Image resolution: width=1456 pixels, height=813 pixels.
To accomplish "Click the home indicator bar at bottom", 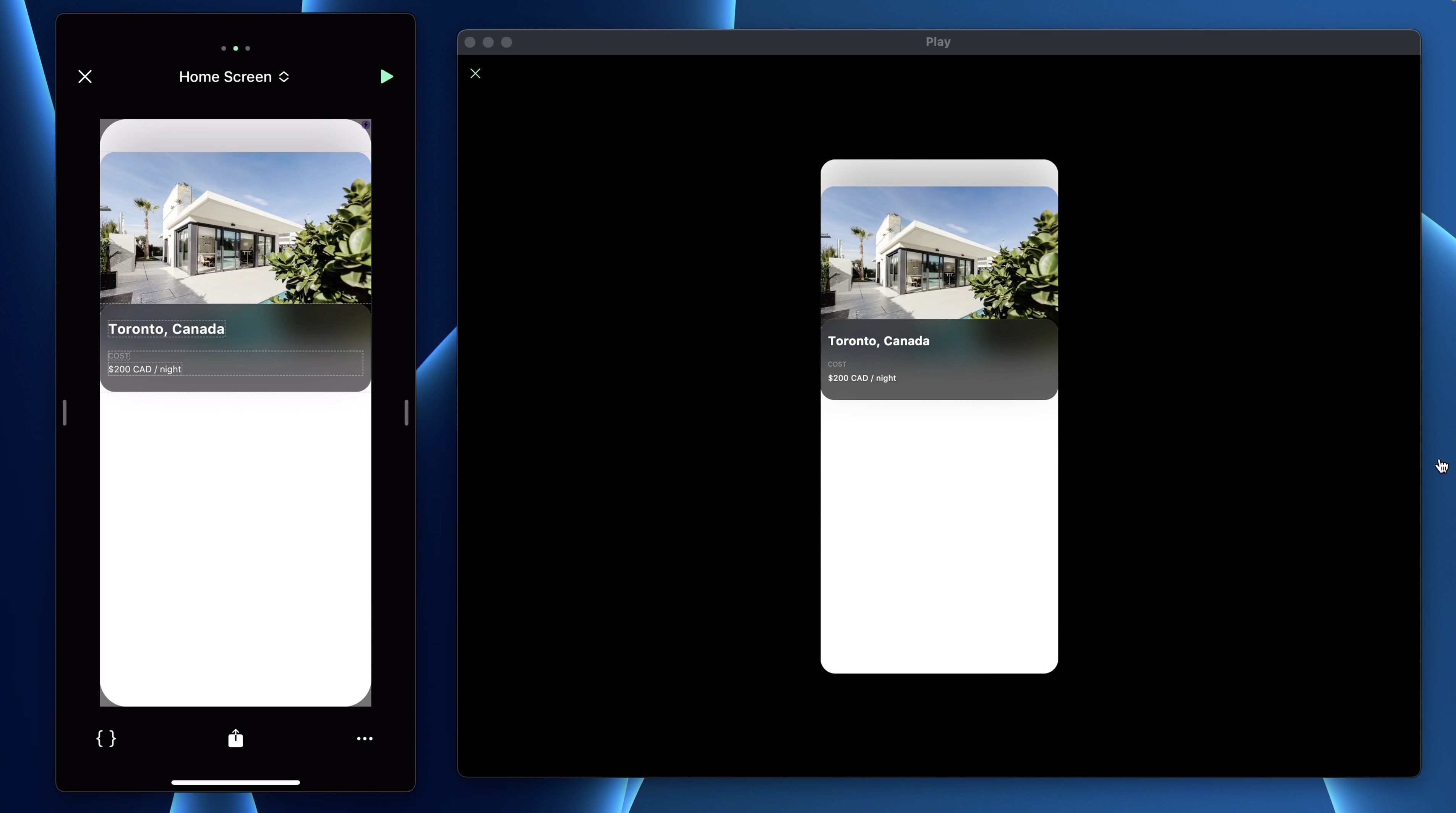I will (x=235, y=782).
